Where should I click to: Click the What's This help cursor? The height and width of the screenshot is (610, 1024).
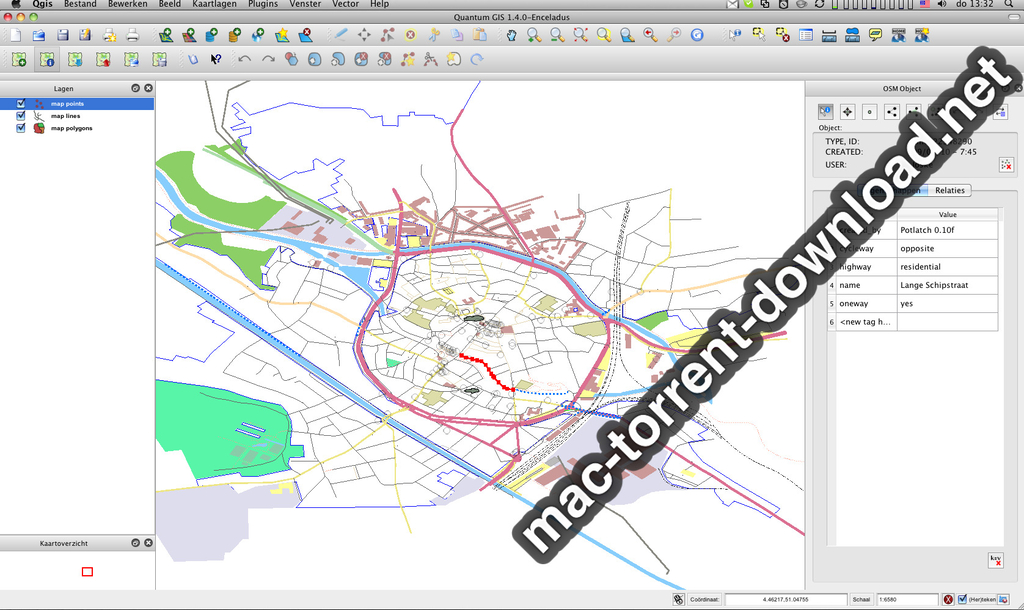[216, 60]
